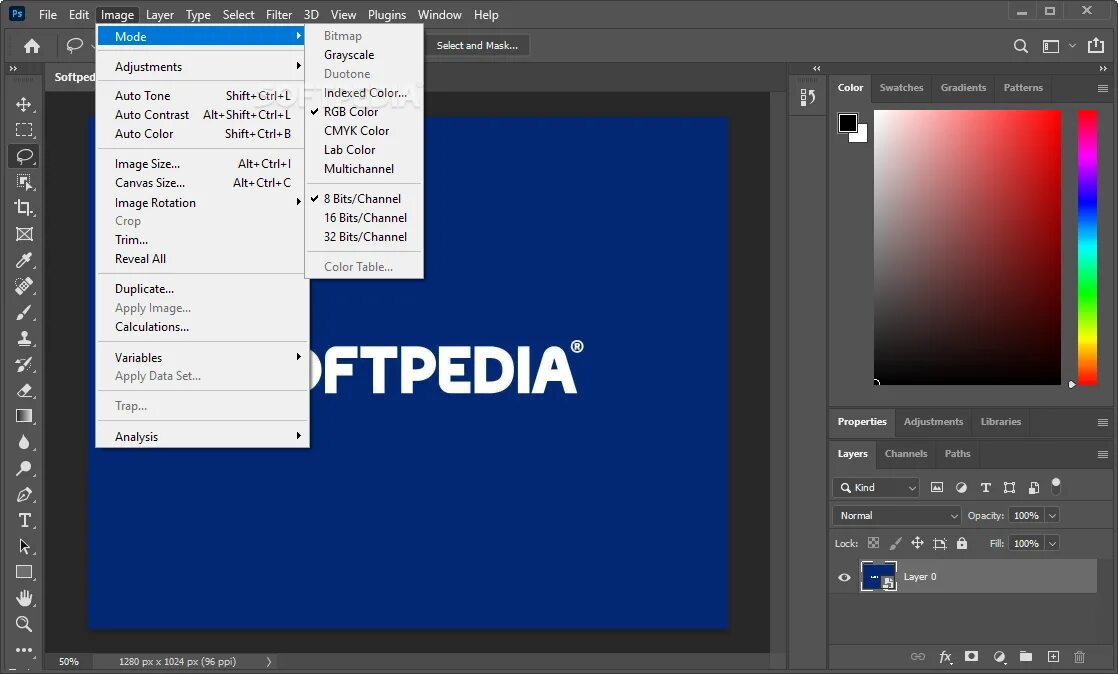This screenshot has height=674, width=1118.
Task: Toggle lock transparent pixels
Action: tap(873, 543)
